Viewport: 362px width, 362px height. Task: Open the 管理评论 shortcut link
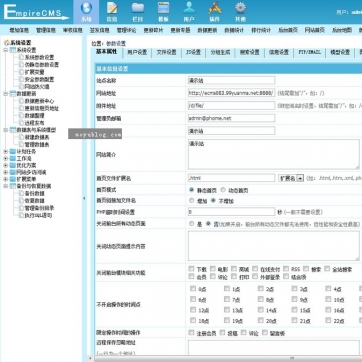pyautogui.click(x=126, y=30)
